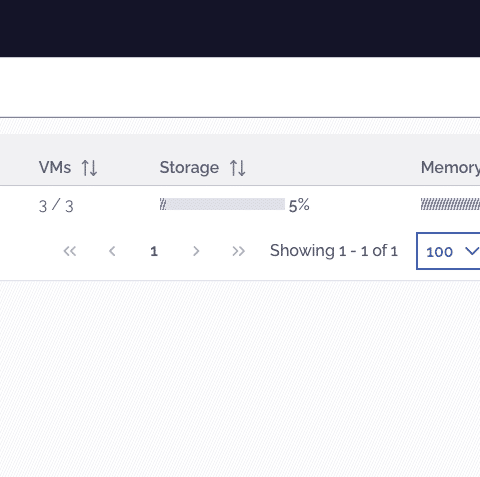
Task: Click the empty hatched area below the table
Action: click(x=240, y=378)
